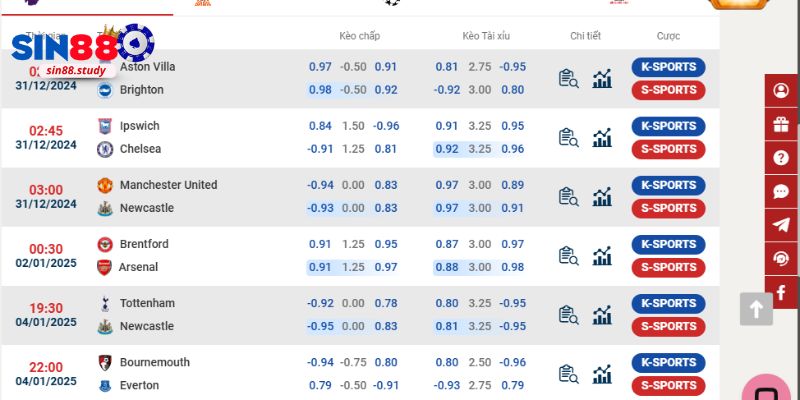The image size is (800, 400).
Task: Click the Chi tiết column header
Action: coord(586,36)
